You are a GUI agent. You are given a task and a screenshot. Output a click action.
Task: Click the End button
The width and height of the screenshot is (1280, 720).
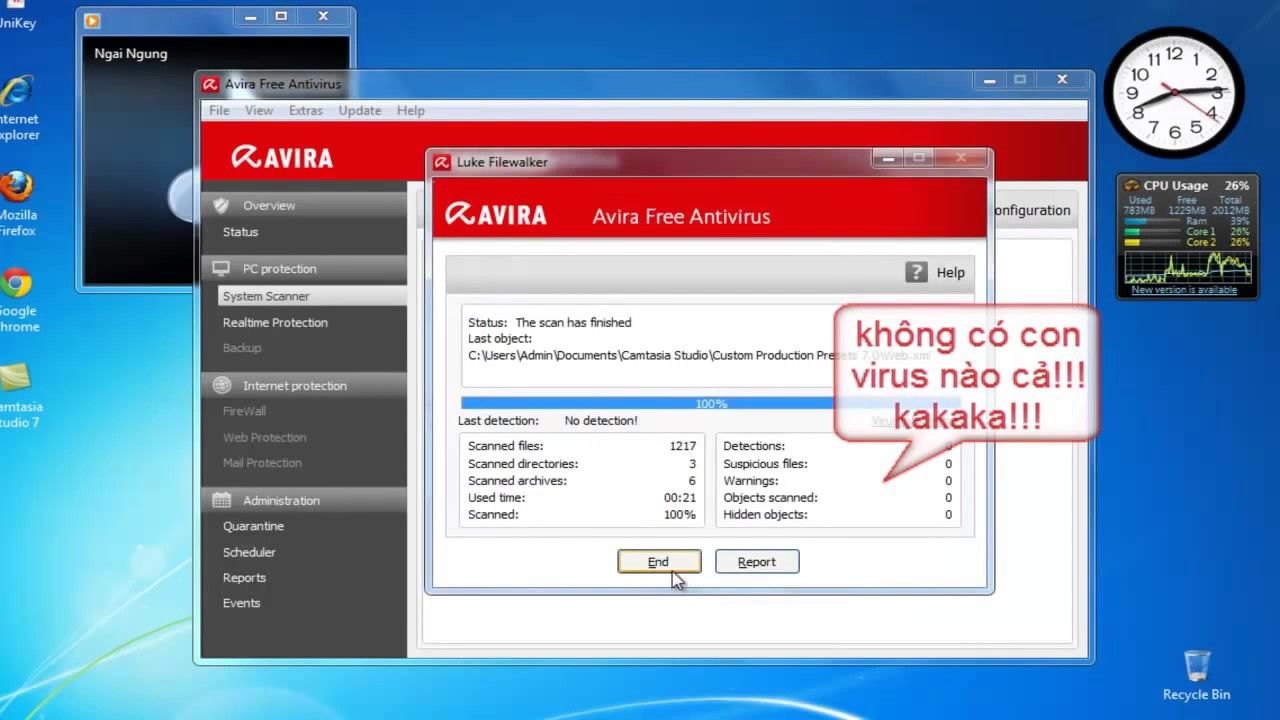pos(659,562)
